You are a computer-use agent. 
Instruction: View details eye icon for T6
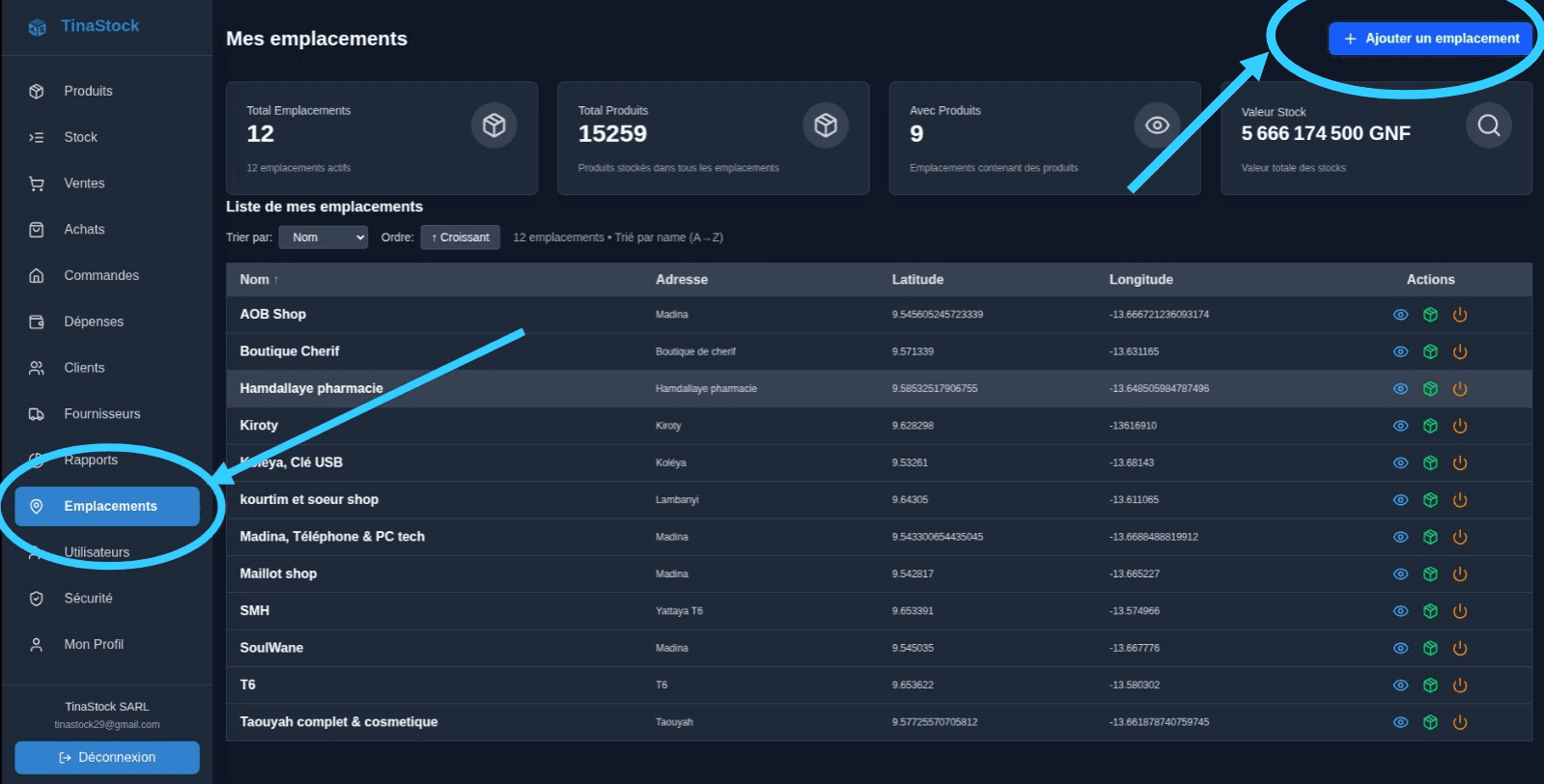click(x=1400, y=686)
